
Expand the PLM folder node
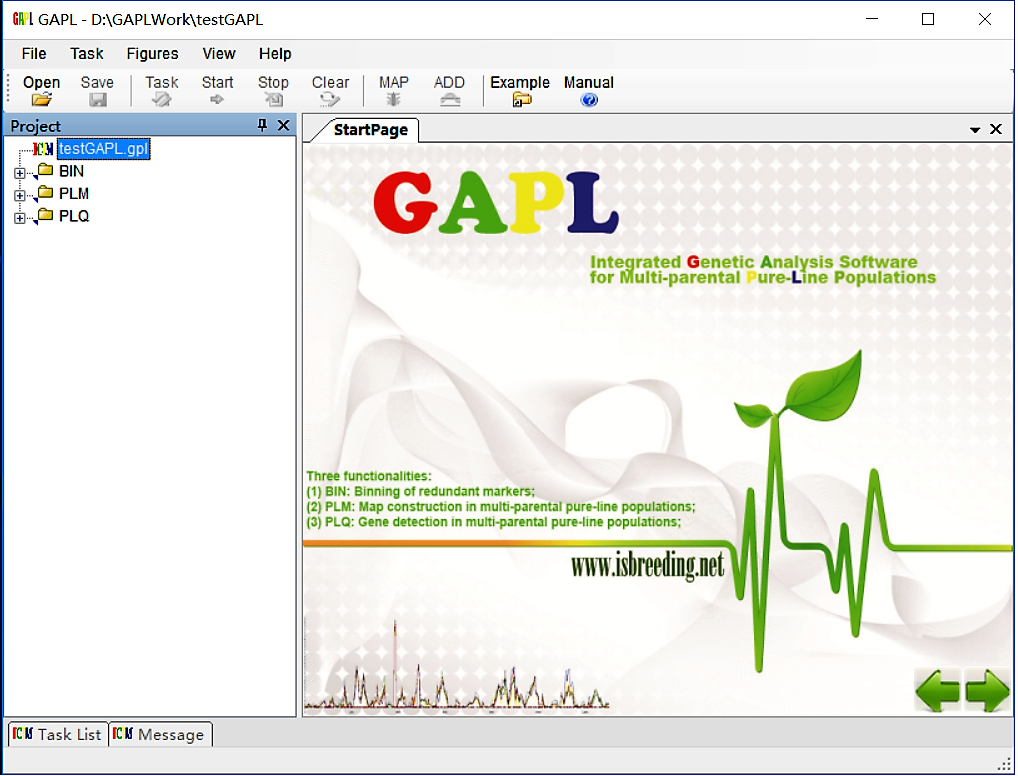(19, 196)
